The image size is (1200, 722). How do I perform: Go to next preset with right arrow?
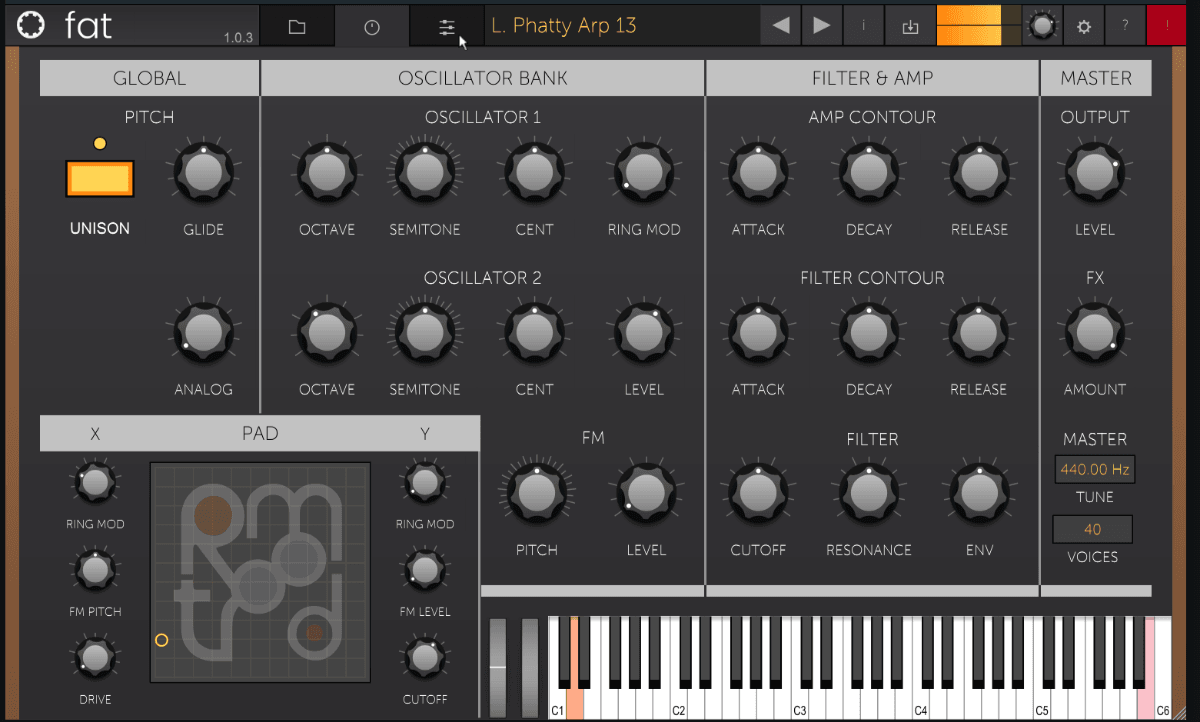coord(822,26)
